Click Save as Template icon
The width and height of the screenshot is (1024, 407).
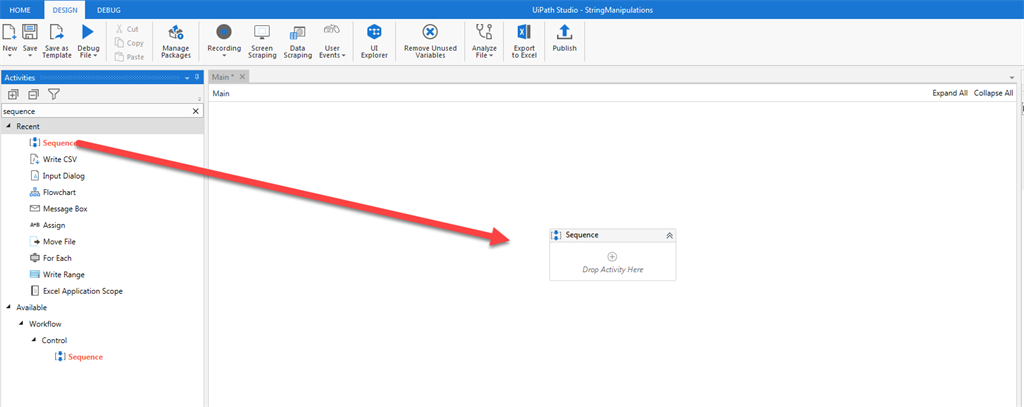tap(57, 32)
